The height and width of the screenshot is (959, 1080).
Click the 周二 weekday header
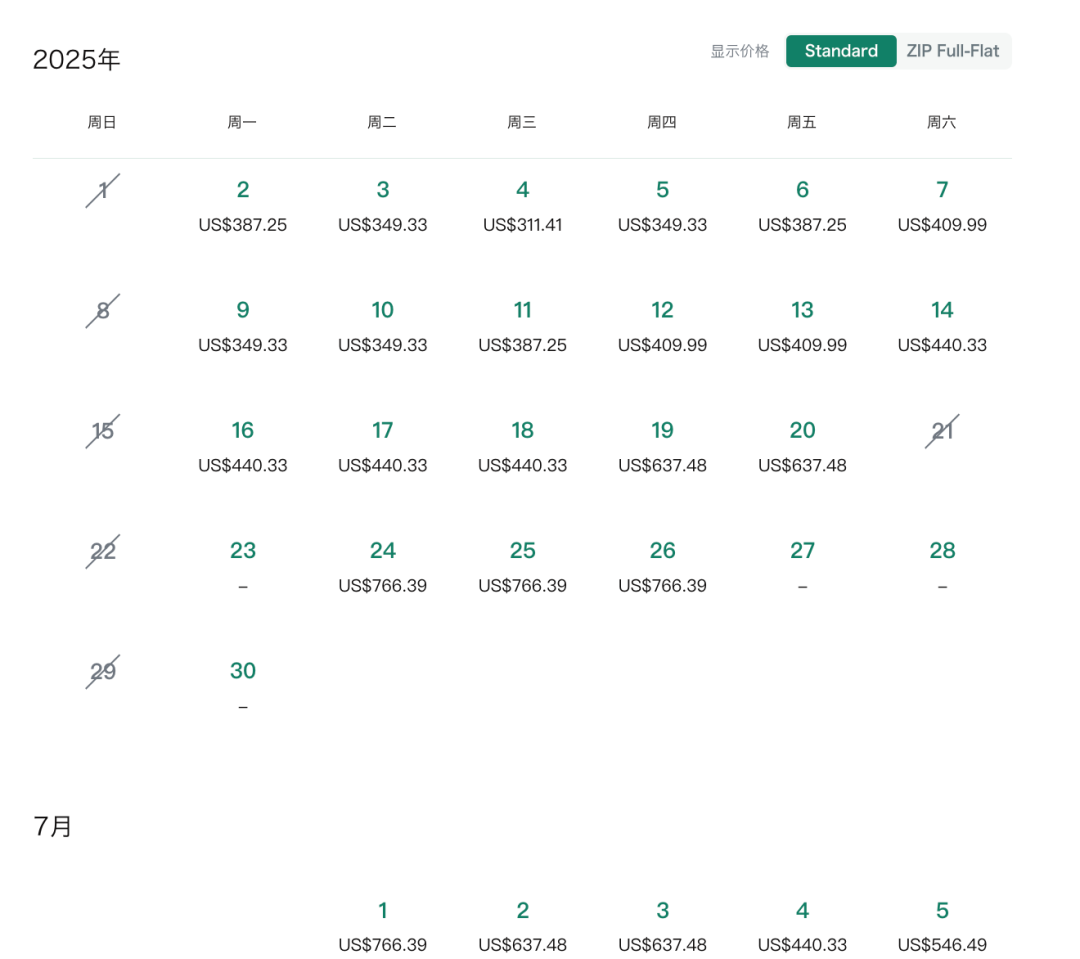point(382,123)
